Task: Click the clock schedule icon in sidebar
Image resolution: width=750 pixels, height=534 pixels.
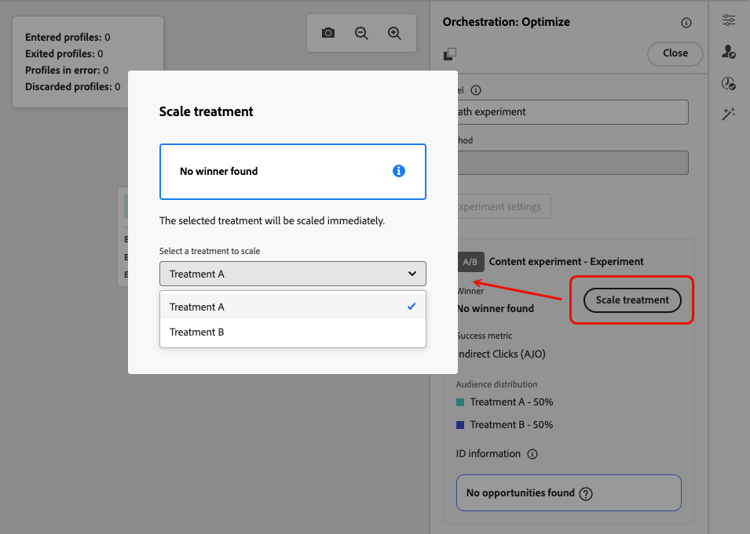Action: 728,84
